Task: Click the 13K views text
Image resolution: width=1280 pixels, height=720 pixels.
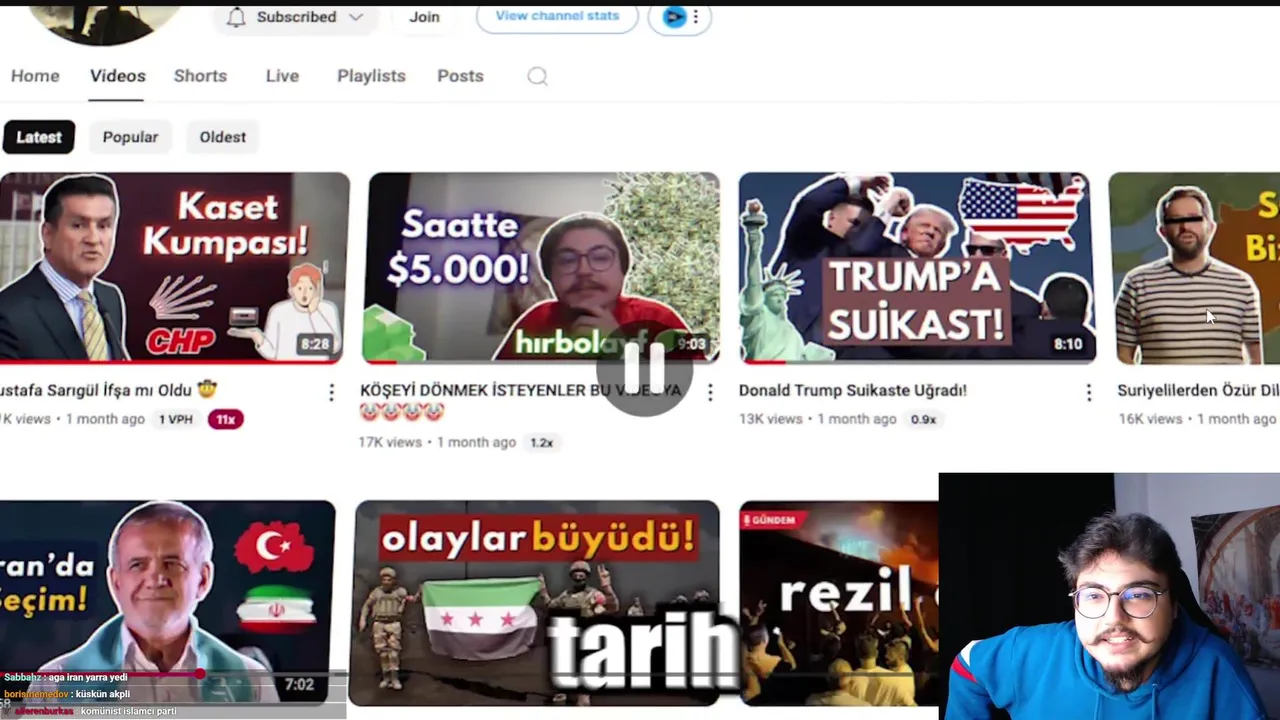Action: point(771,419)
